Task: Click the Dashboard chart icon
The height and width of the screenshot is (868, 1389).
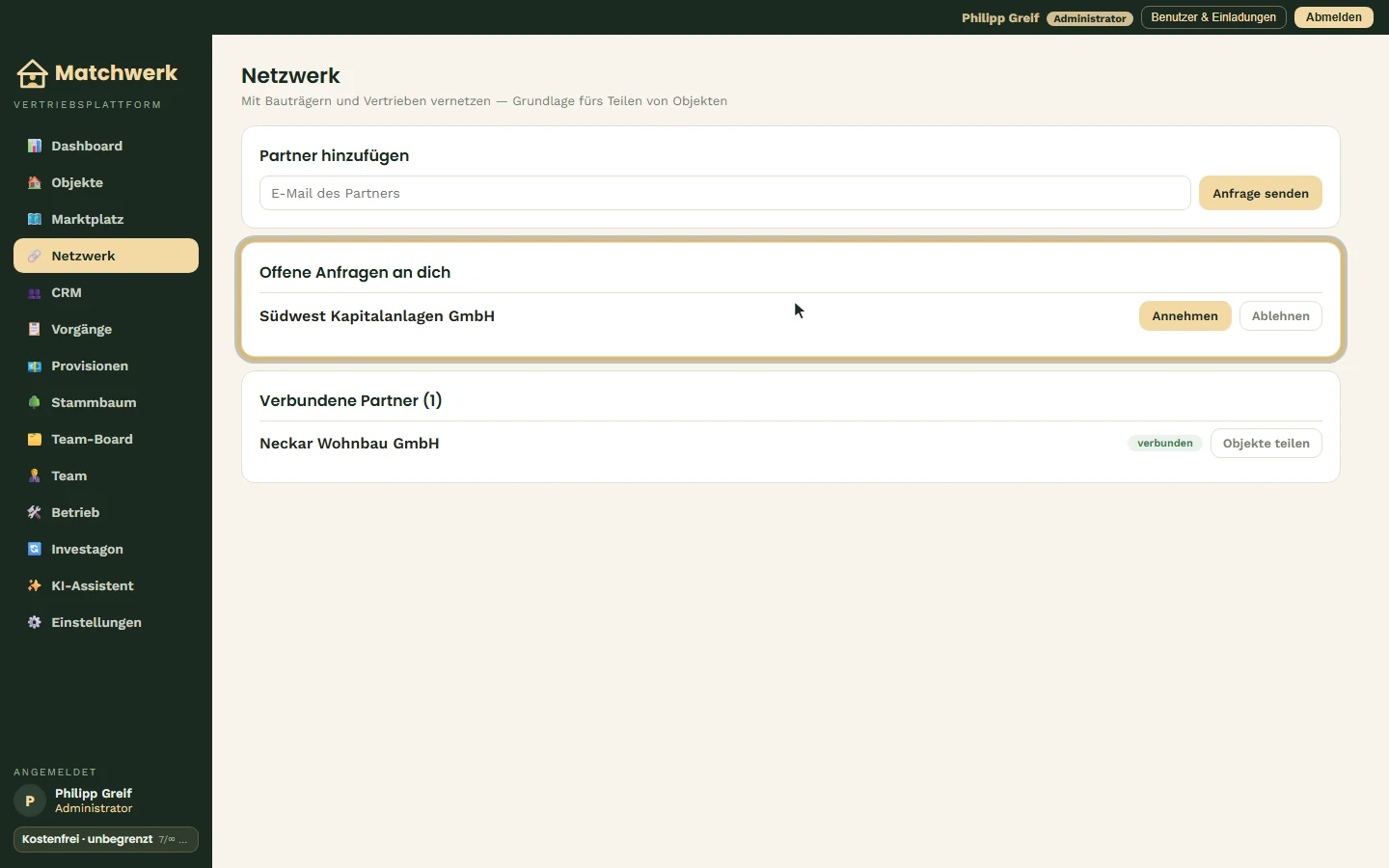Action: click(35, 146)
